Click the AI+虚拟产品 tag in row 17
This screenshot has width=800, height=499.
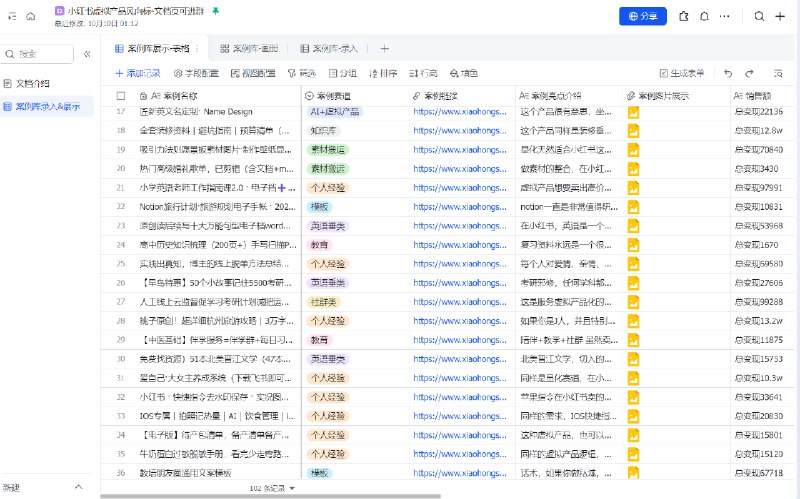pos(335,112)
